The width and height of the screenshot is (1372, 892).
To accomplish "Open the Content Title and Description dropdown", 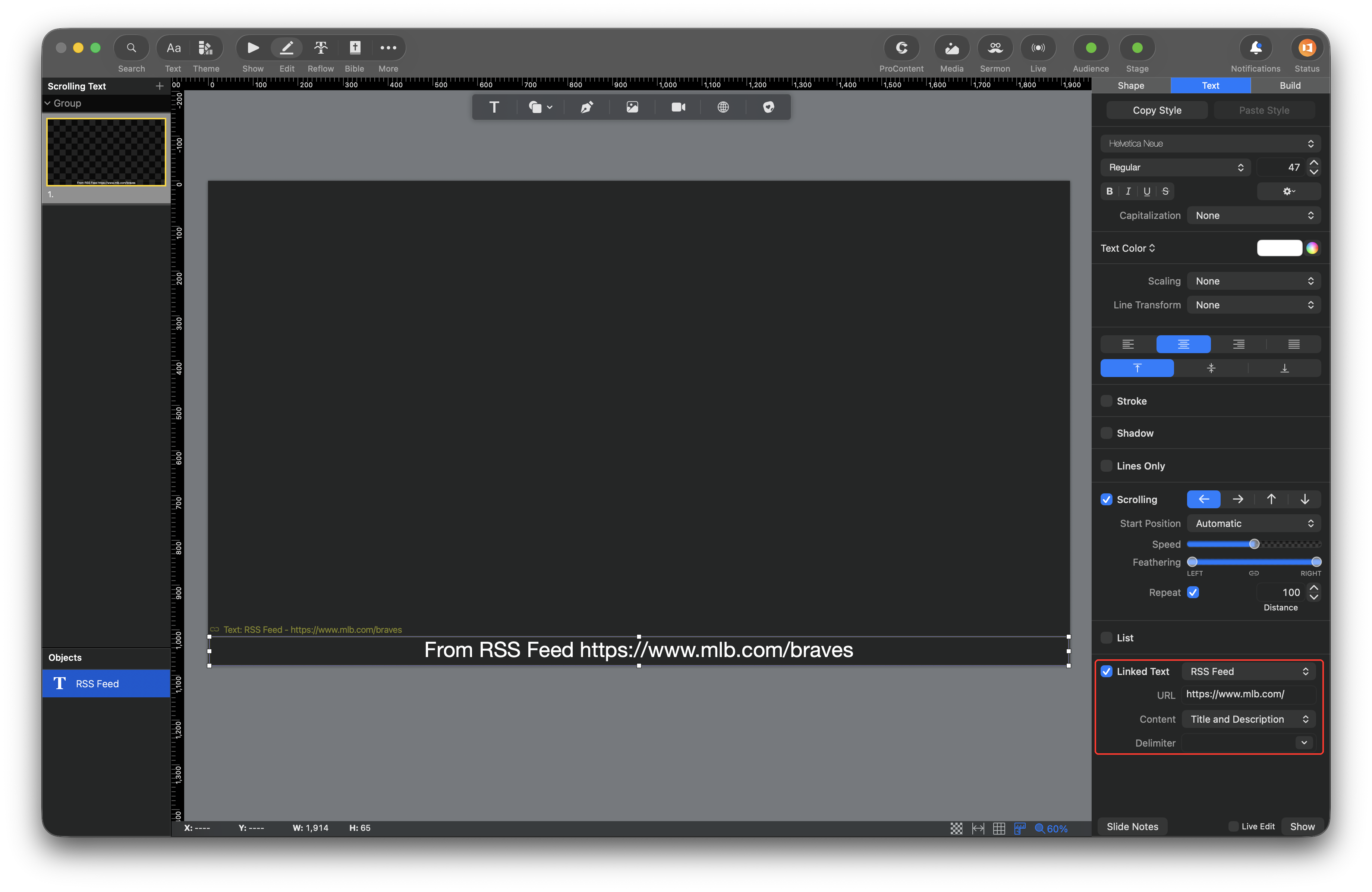I will tap(1249, 719).
